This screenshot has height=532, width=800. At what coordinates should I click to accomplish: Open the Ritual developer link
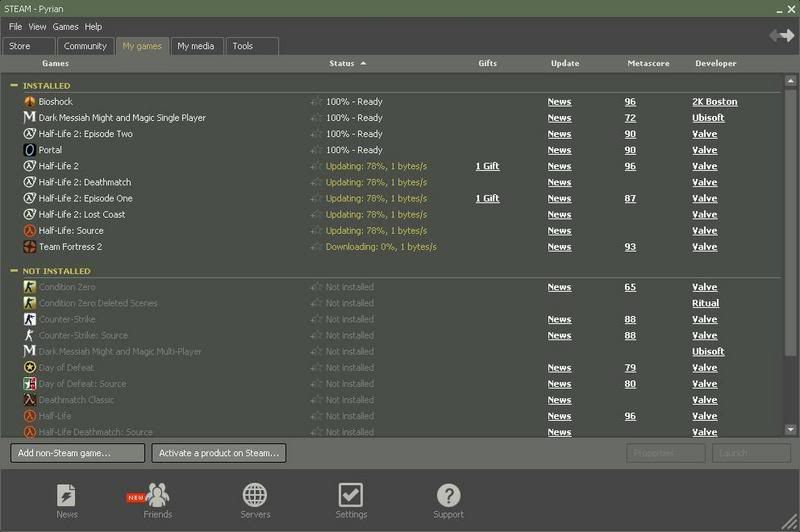coord(706,303)
